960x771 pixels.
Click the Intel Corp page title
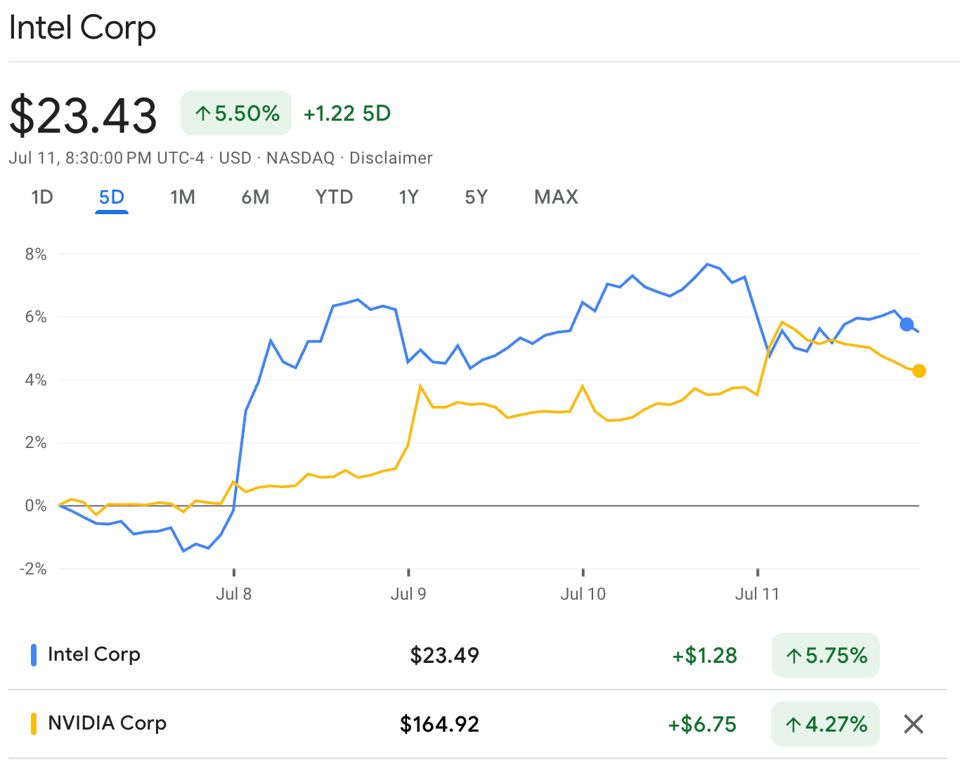point(83,28)
